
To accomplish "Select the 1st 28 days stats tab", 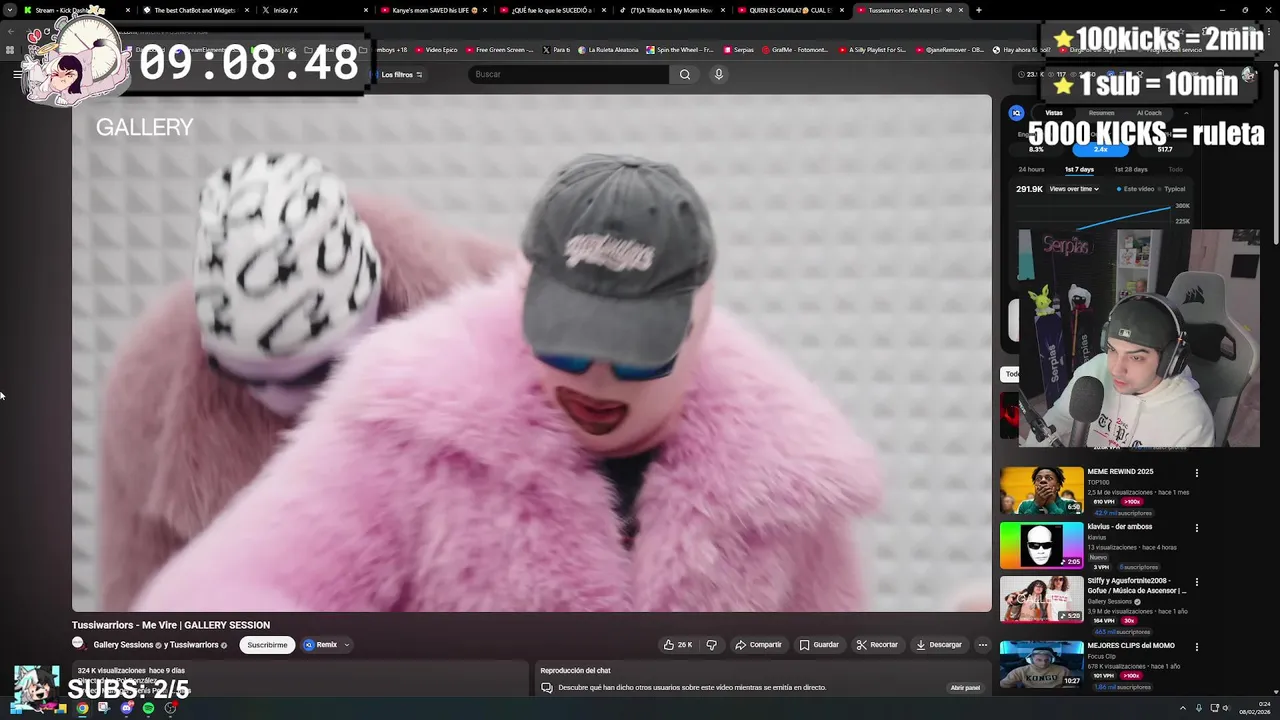I will click(x=1131, y=169).
